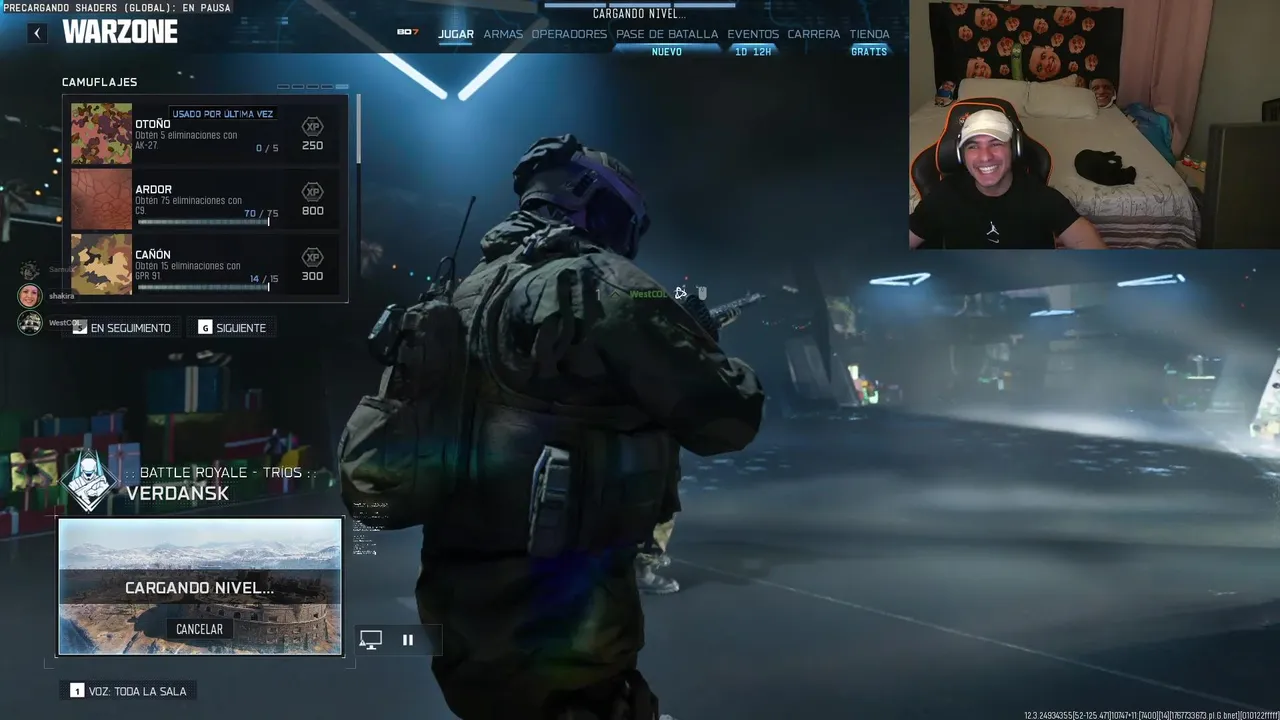The height and width of the screenshot is (720, 1280).
Task: Click the streamer webcam overlay
Action: pyautogui.click(x=1094, y=124)
